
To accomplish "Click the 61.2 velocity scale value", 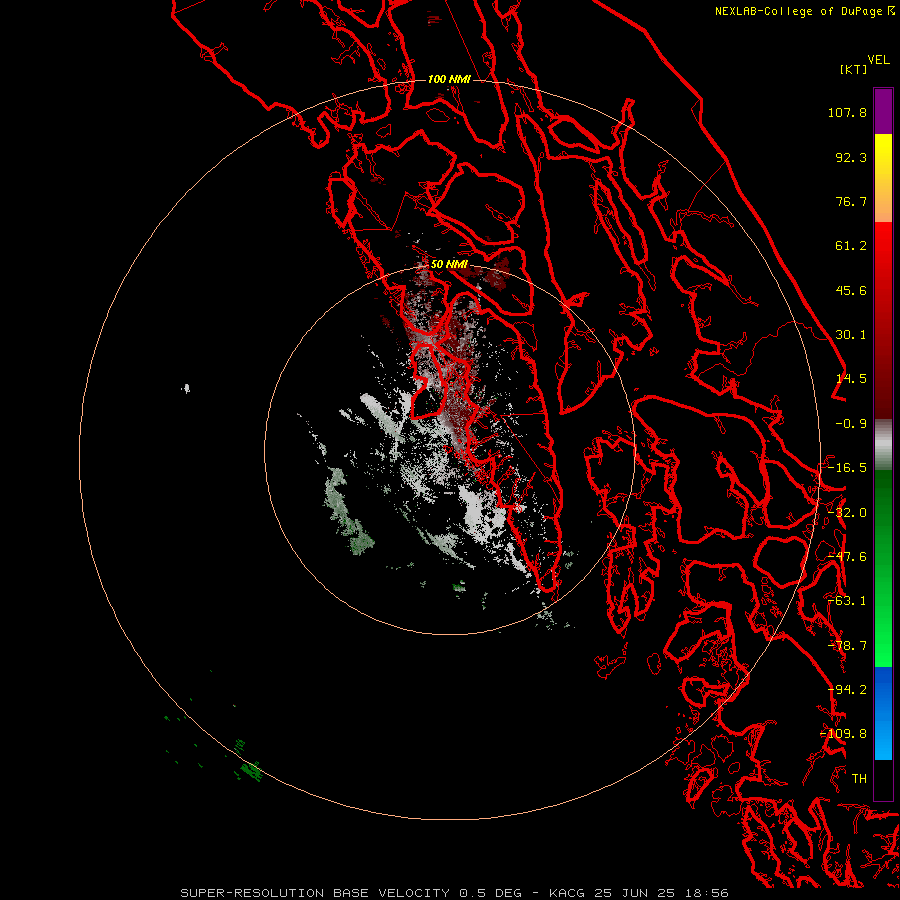I will [851, 246].
